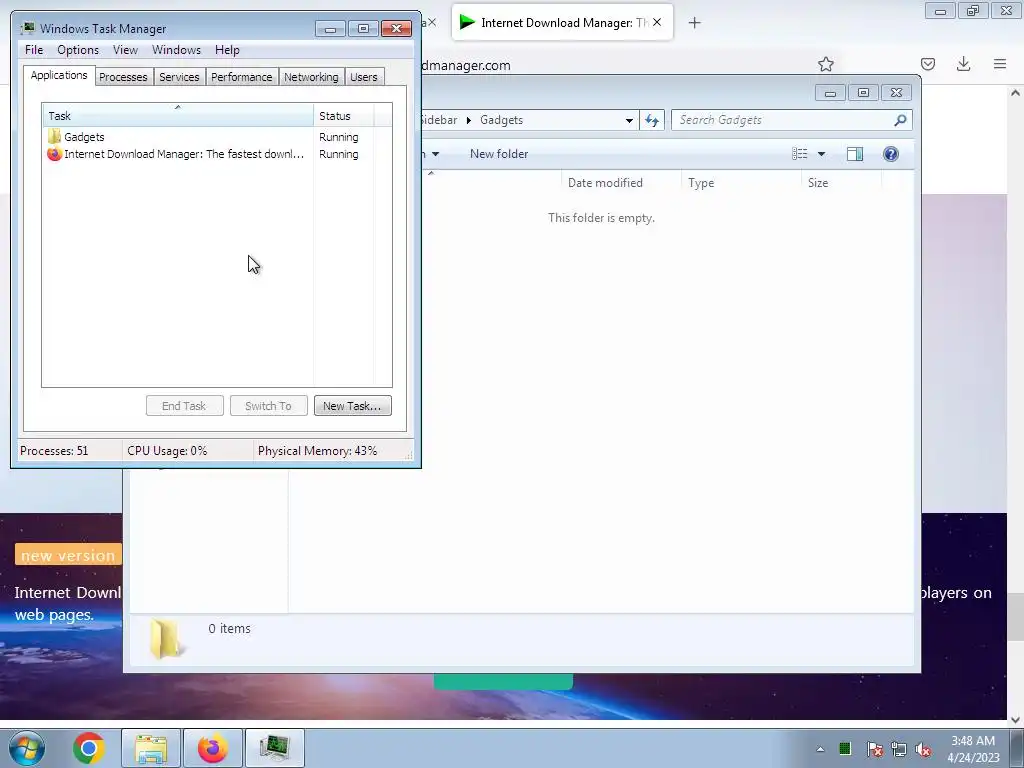
Task: Click the scroll up arrow of Firefox page
Action: 1015,93
